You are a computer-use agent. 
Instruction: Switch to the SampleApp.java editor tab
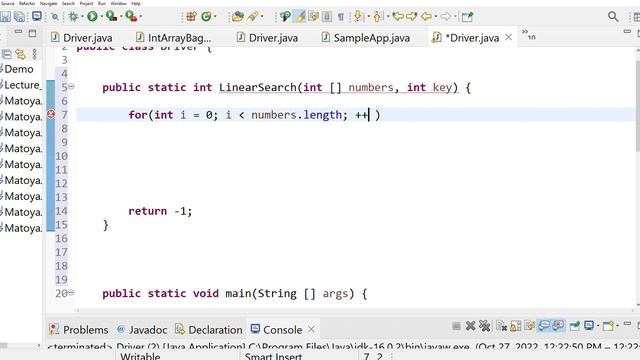coord(367,38)
